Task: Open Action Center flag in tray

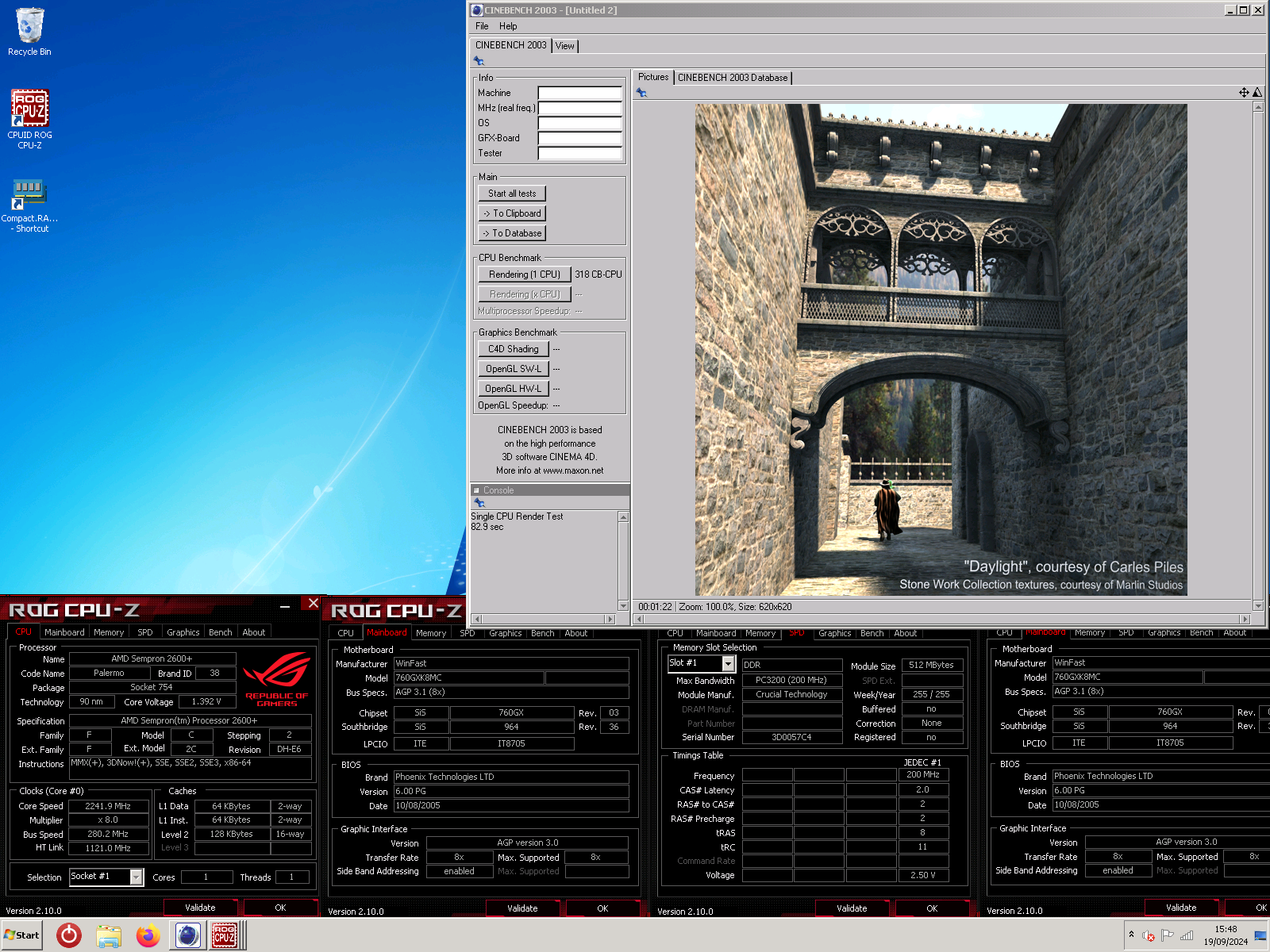Action: (x=1167, y=936)
